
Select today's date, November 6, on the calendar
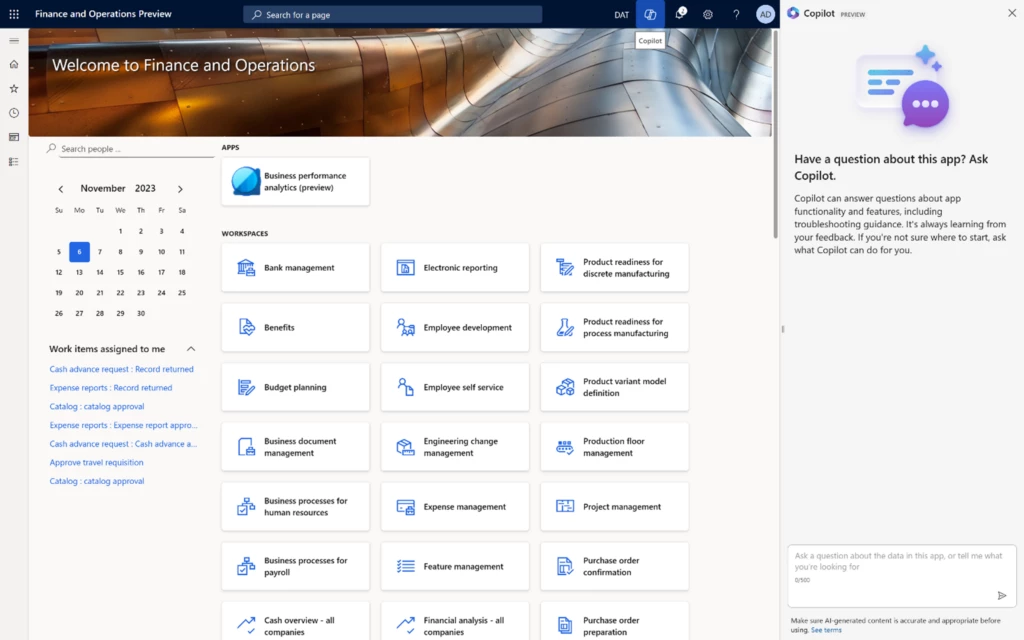point(79,252)
